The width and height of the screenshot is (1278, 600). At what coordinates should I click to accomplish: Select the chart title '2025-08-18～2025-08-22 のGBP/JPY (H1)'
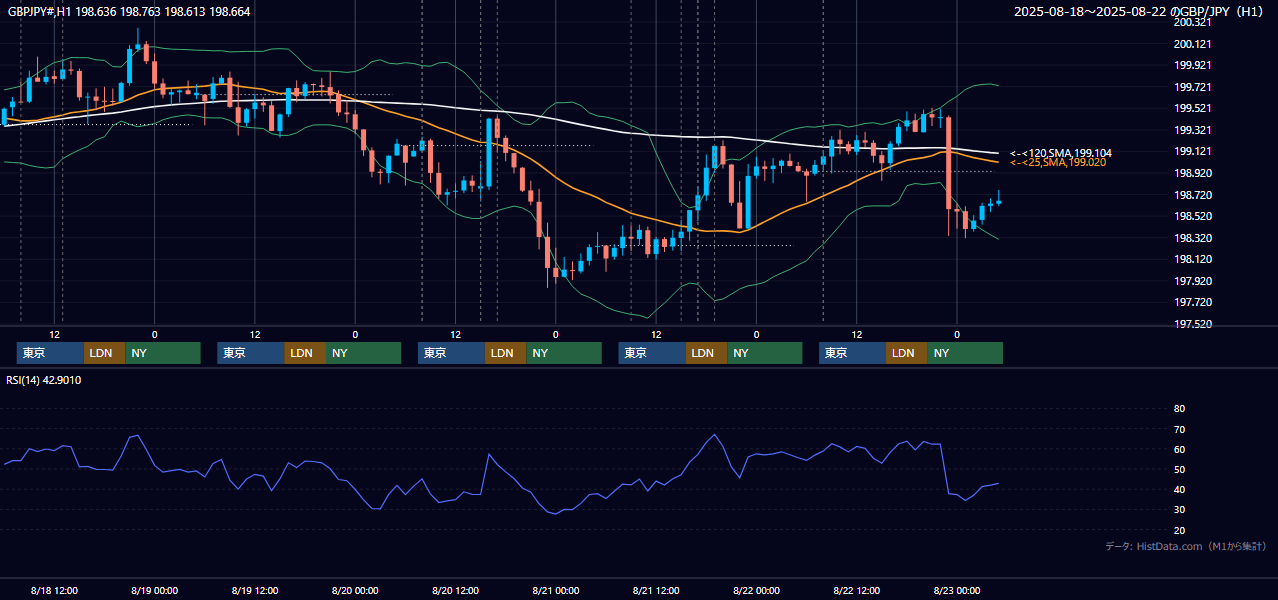click(1140, 12)
